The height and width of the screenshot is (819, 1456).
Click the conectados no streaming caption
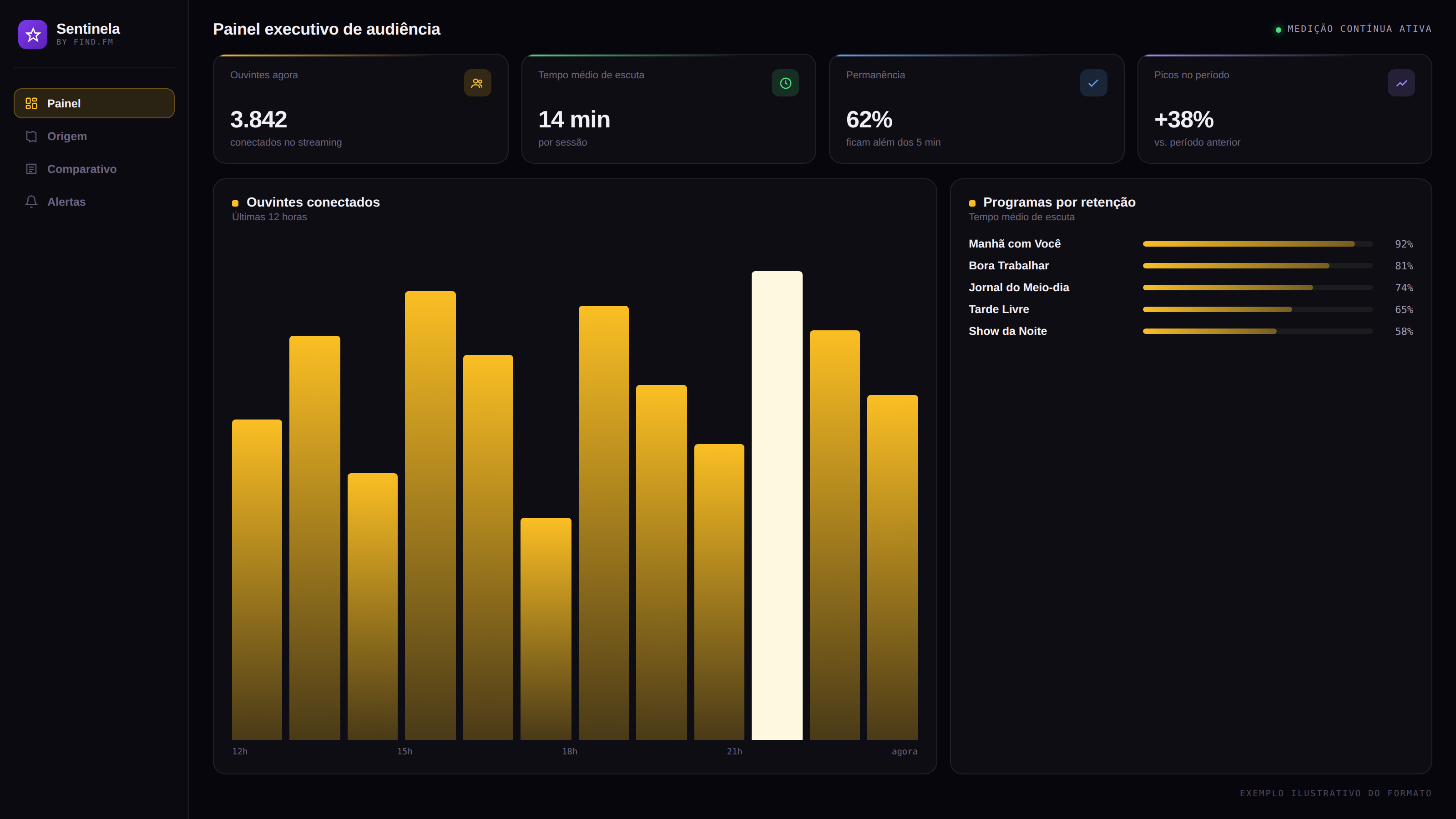pos(286,142)
